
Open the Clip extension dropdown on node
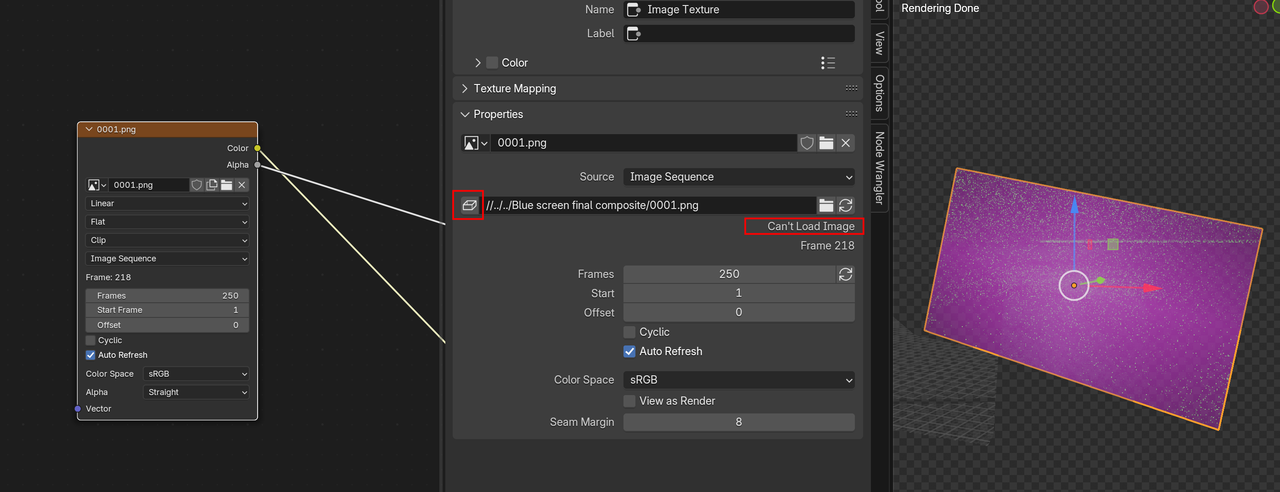[x=167, y=241]
